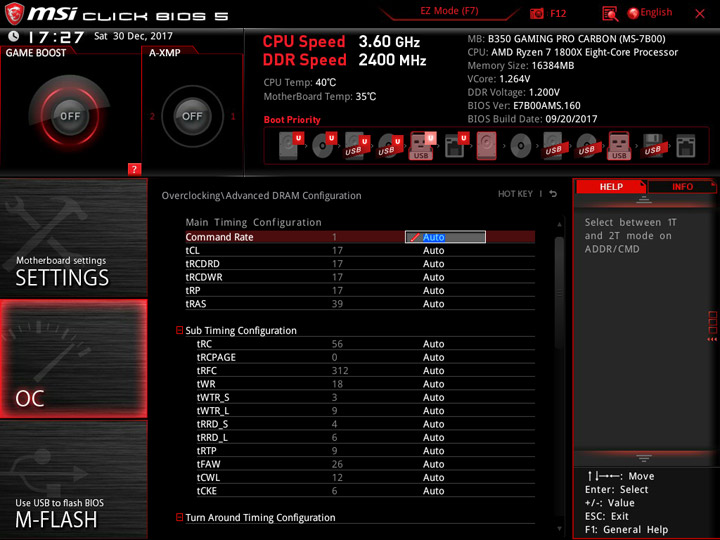This screenshot has width=720, height=540.
Task: Select the first UEFI hard disk boot device
Action: pos(291,146)
